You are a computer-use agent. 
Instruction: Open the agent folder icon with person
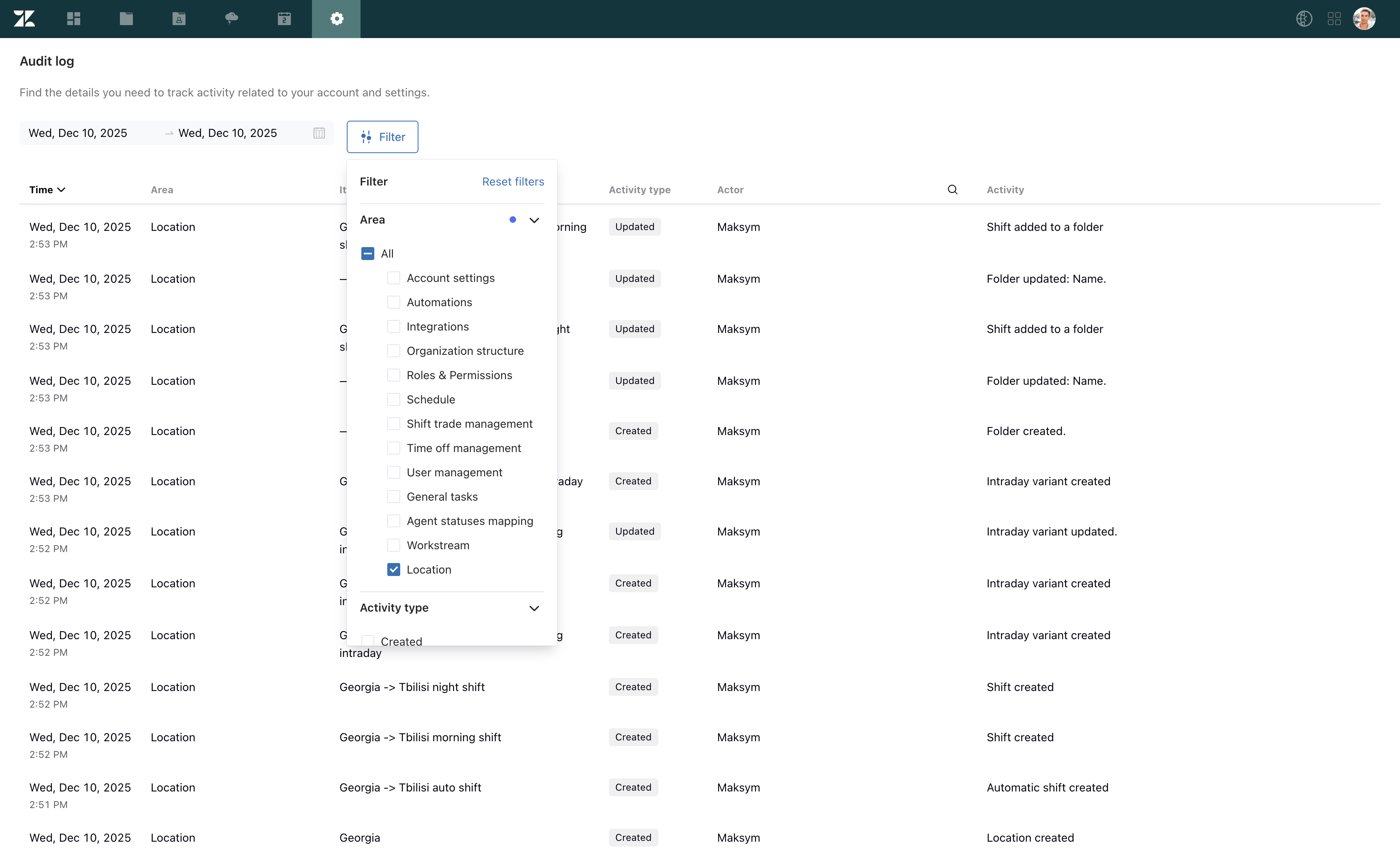[179, 19]
